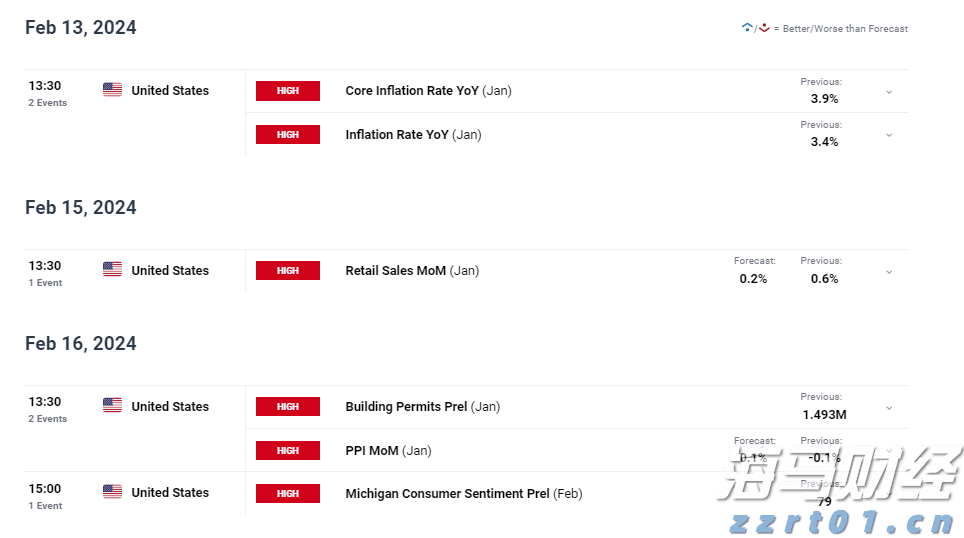Expand the Building Permits Prel row chevron
Viewport: 964px width, 538px height.
(889, 408)
